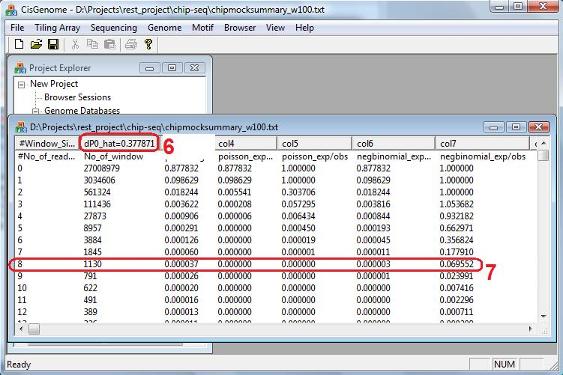Click cell value 3034606 in row 1
Image resolution: width=563 pixels, height=375 pixels.
tap(99, 180)
